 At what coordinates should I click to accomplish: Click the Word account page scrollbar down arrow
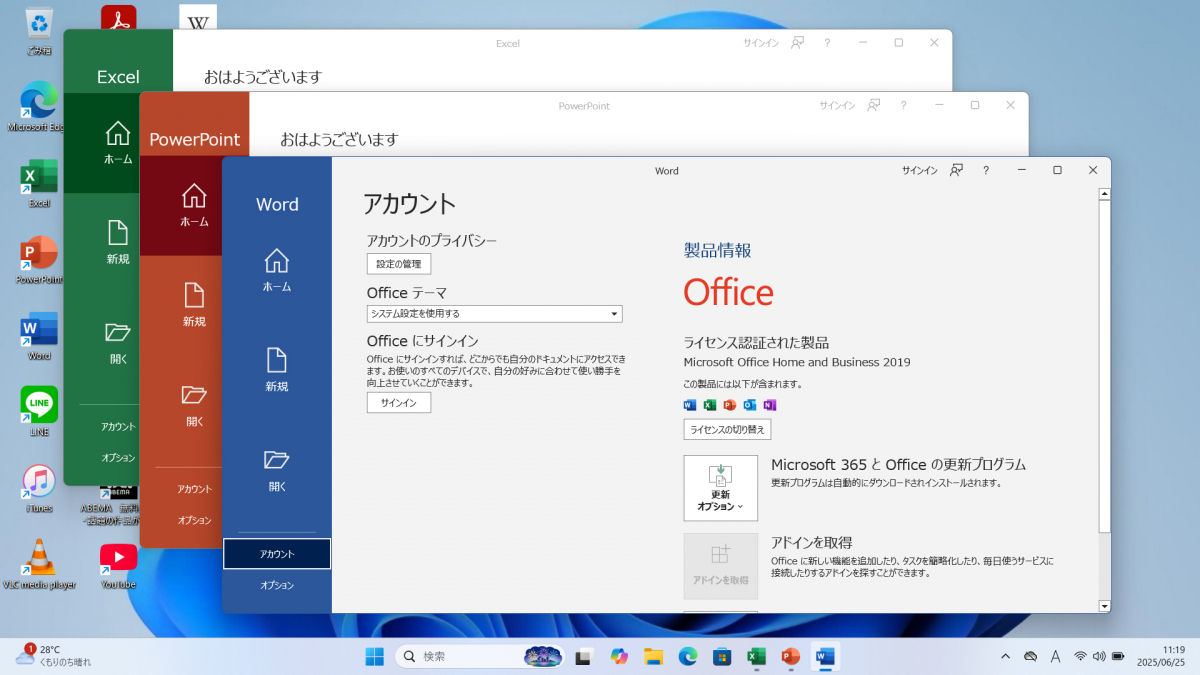coord(1104,606)
